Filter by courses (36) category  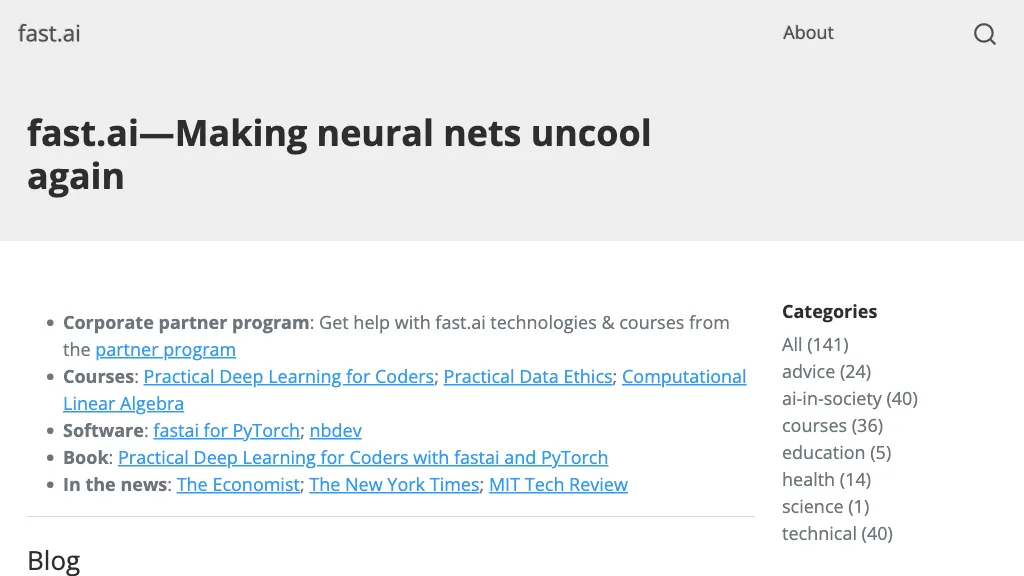click(832, 426)
